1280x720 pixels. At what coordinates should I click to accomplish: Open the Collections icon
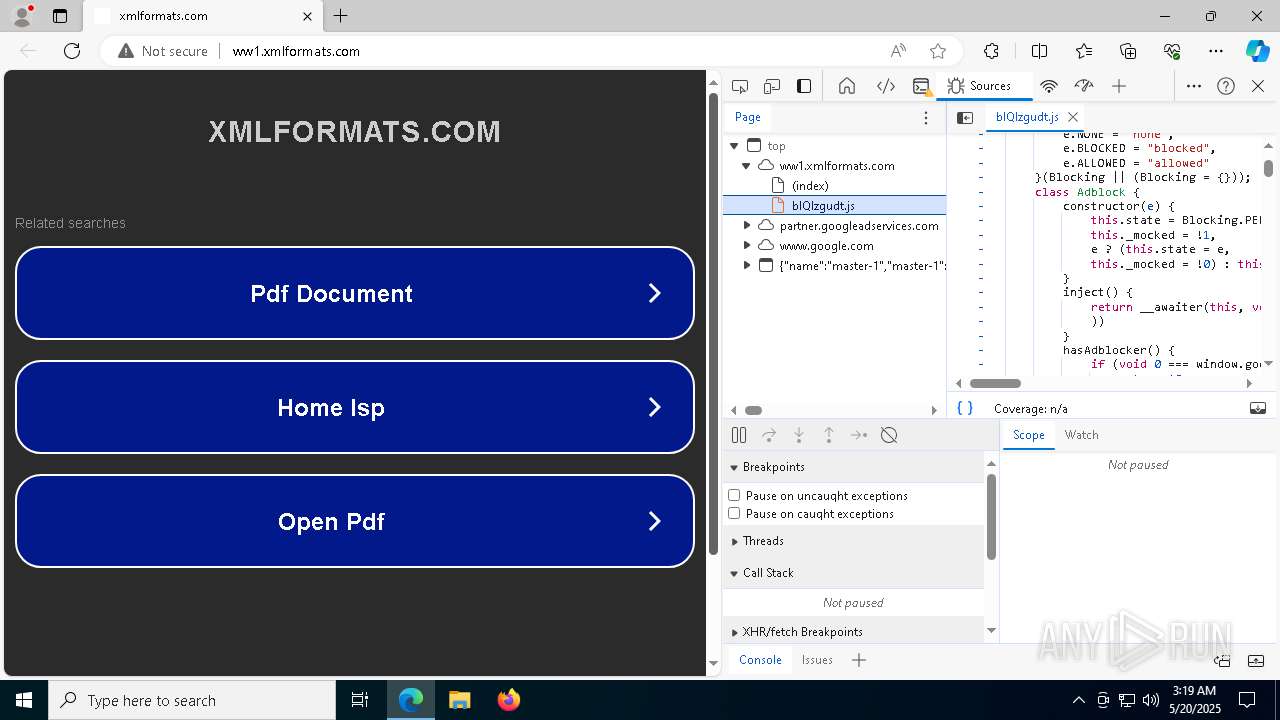(1128, 51)
